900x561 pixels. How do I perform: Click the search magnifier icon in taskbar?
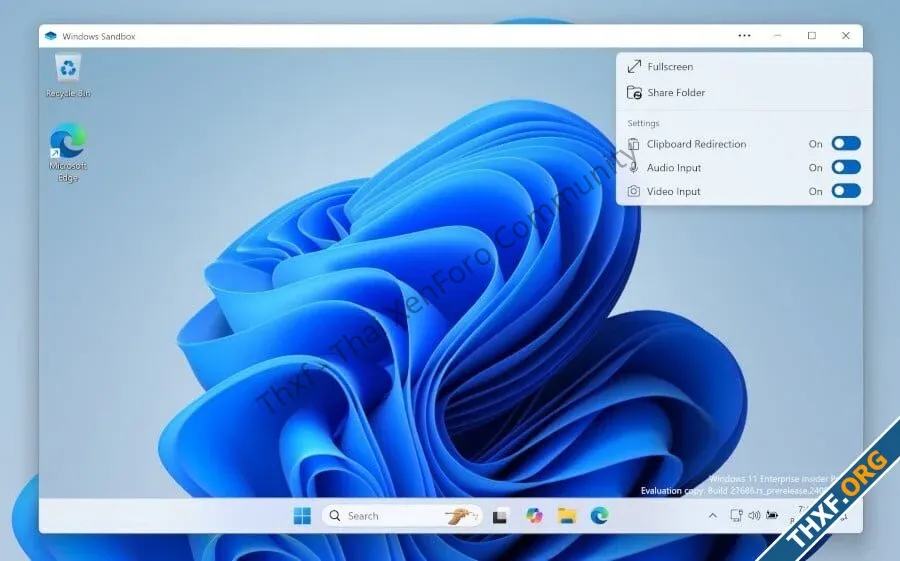tap(335, 516)
